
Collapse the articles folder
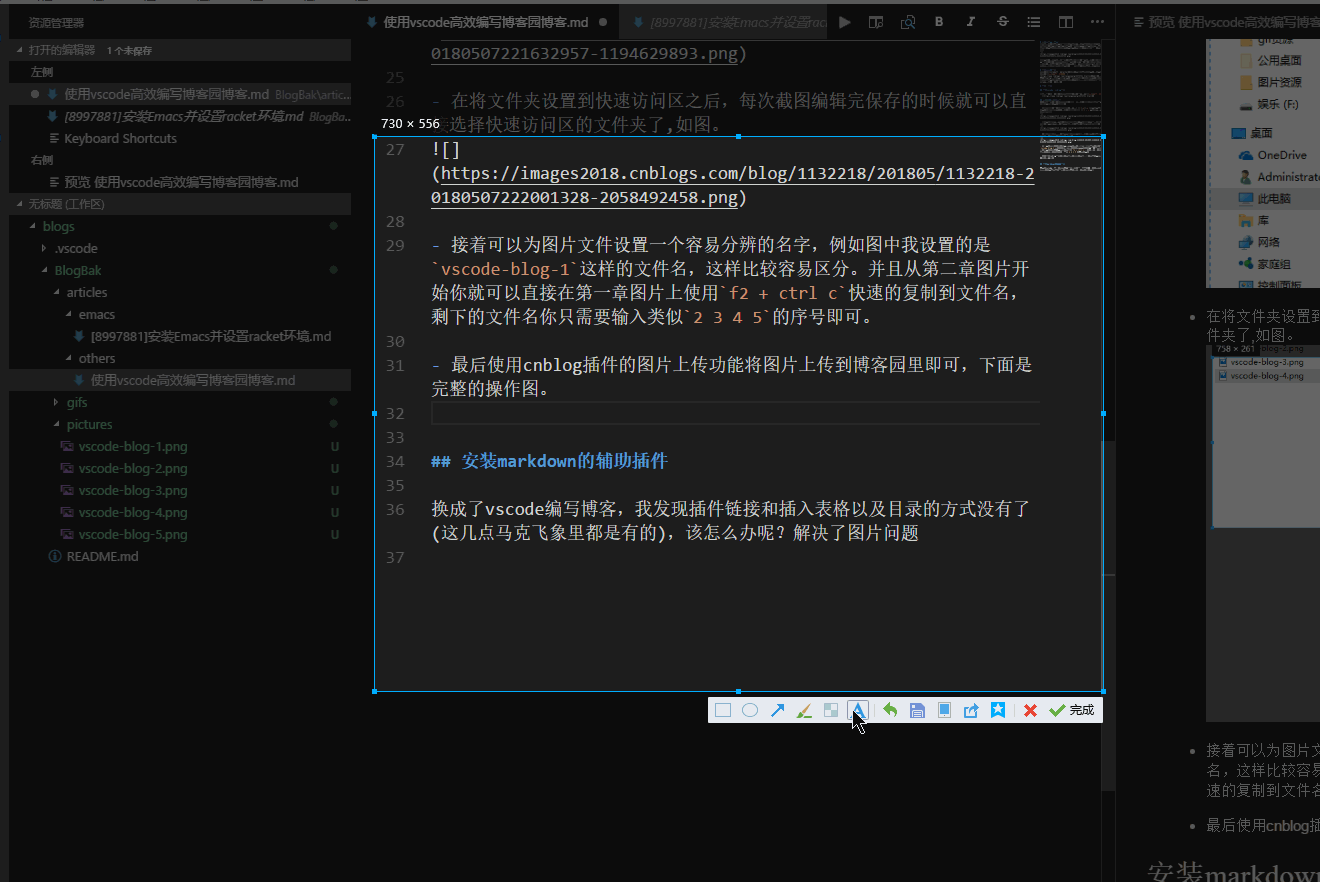(x=87, y=292)
